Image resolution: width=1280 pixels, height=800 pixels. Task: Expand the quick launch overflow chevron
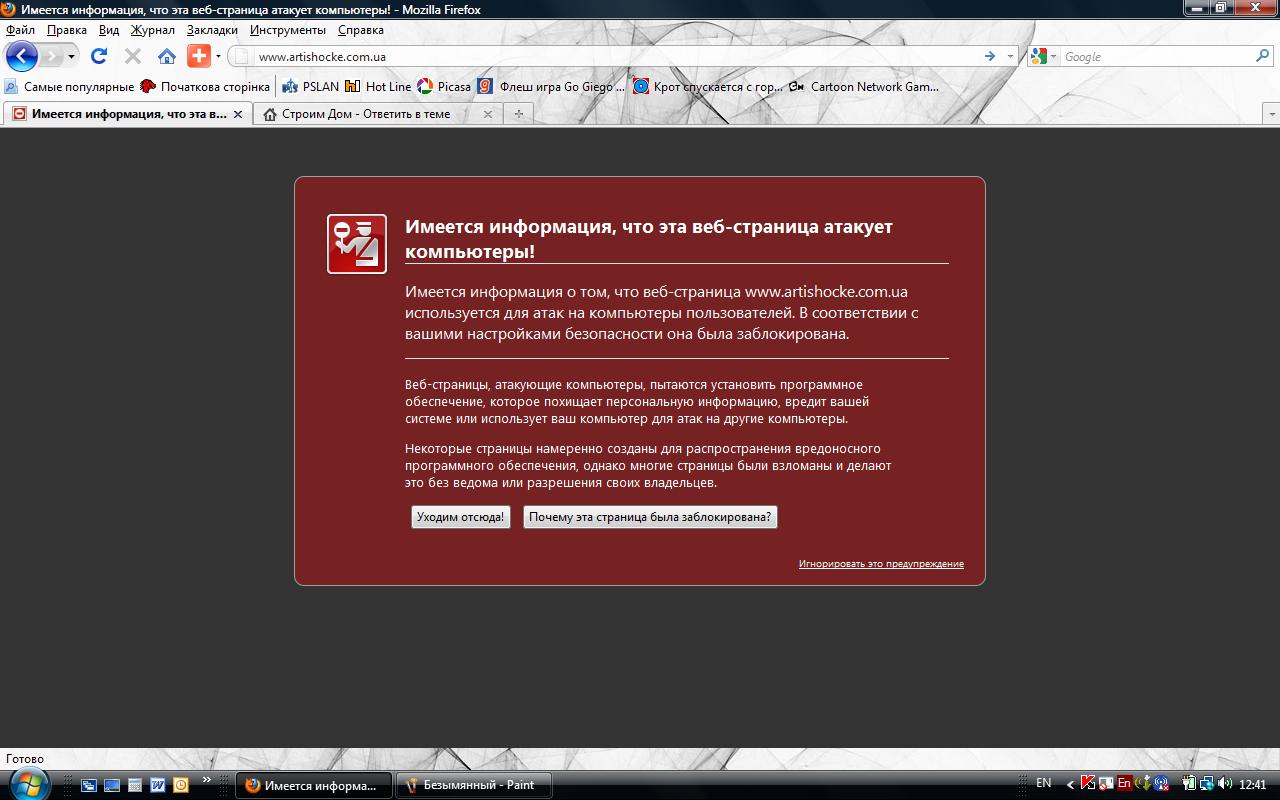point(207,780)
